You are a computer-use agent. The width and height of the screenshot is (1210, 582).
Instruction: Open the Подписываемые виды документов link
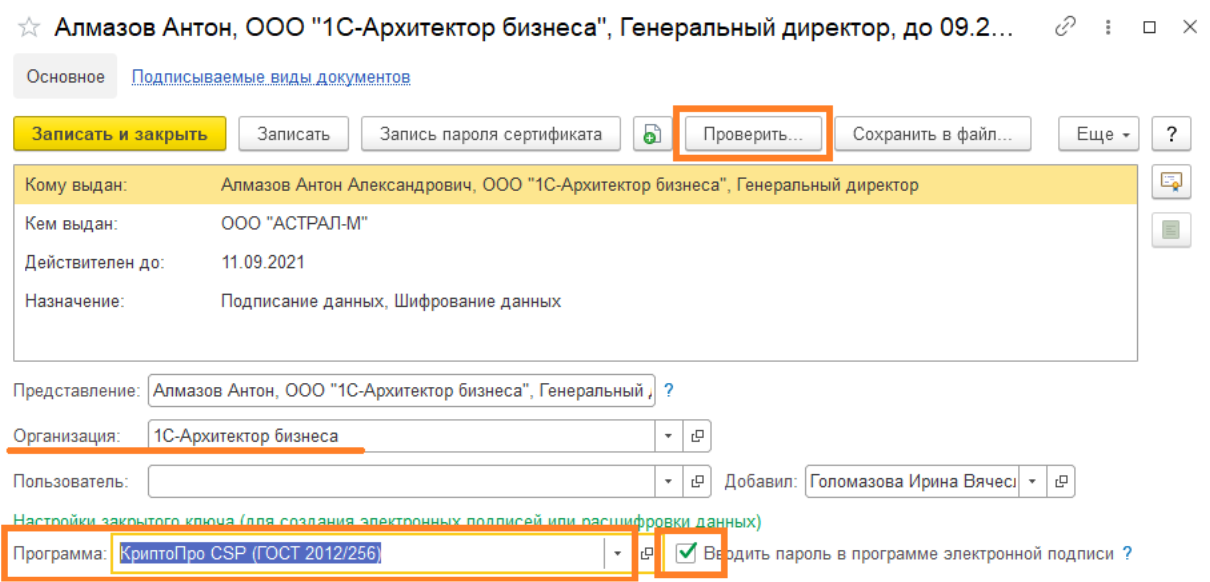[x=271, y=77]
